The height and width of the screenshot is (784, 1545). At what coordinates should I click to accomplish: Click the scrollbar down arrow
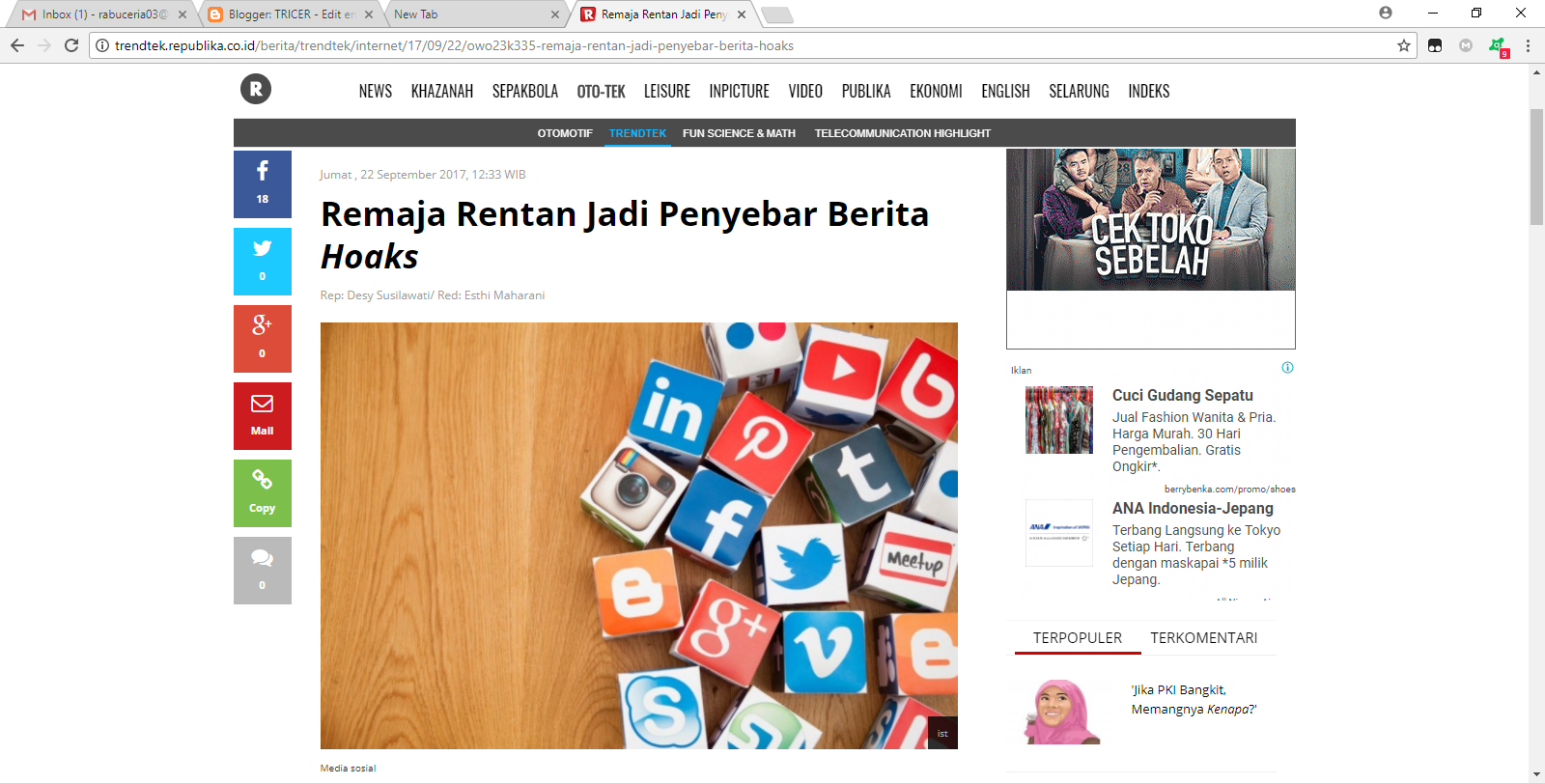point(1536,775)
